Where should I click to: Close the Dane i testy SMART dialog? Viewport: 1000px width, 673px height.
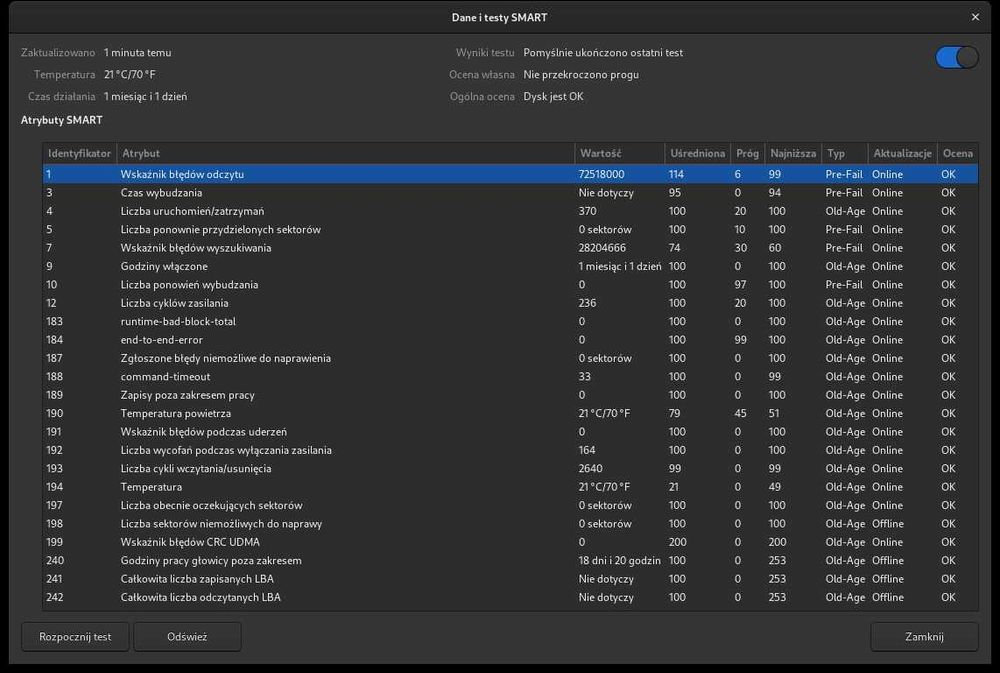tap(975, 17)
